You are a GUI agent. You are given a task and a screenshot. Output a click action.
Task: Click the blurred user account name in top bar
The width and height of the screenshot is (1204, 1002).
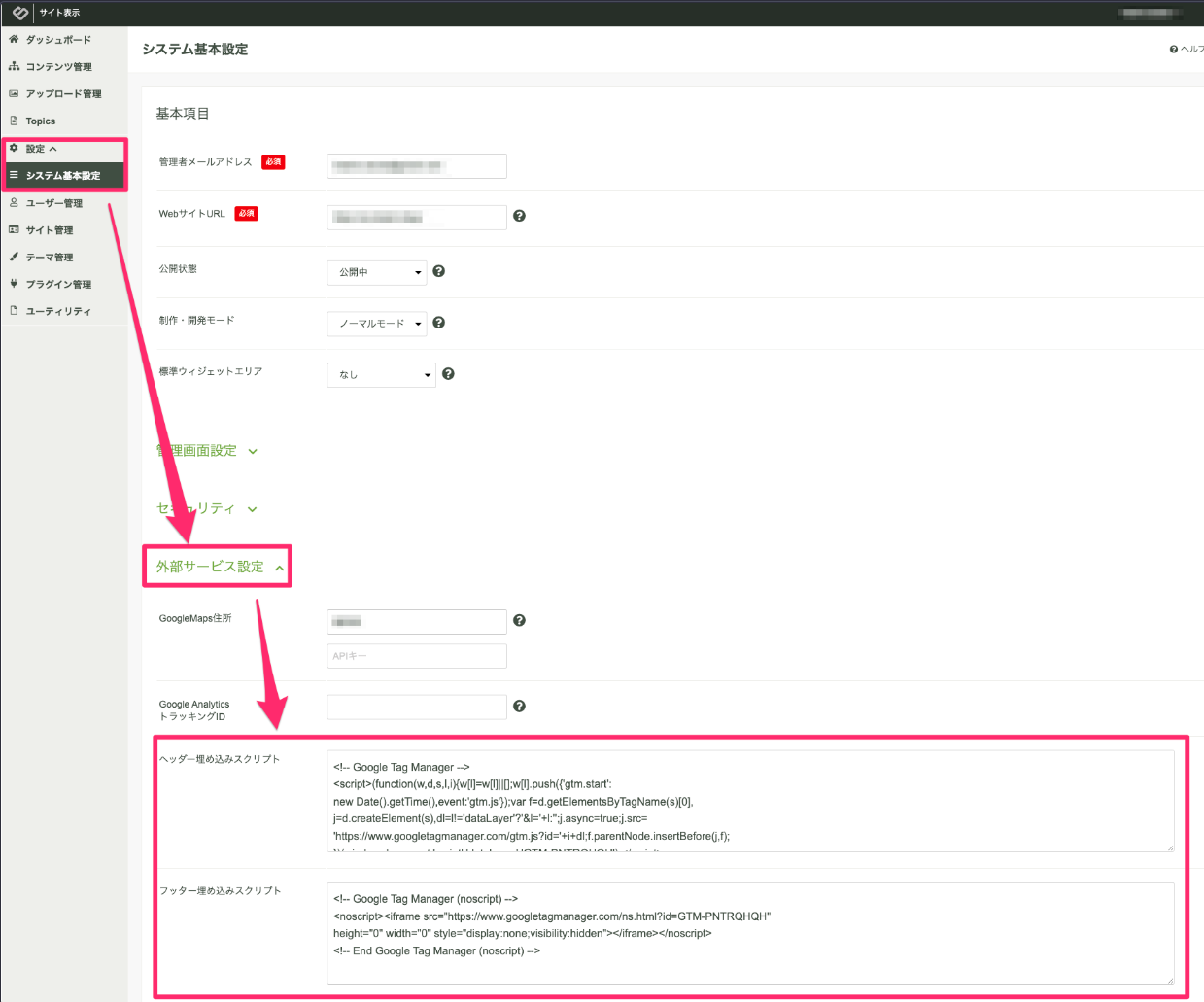point(1151,13)
